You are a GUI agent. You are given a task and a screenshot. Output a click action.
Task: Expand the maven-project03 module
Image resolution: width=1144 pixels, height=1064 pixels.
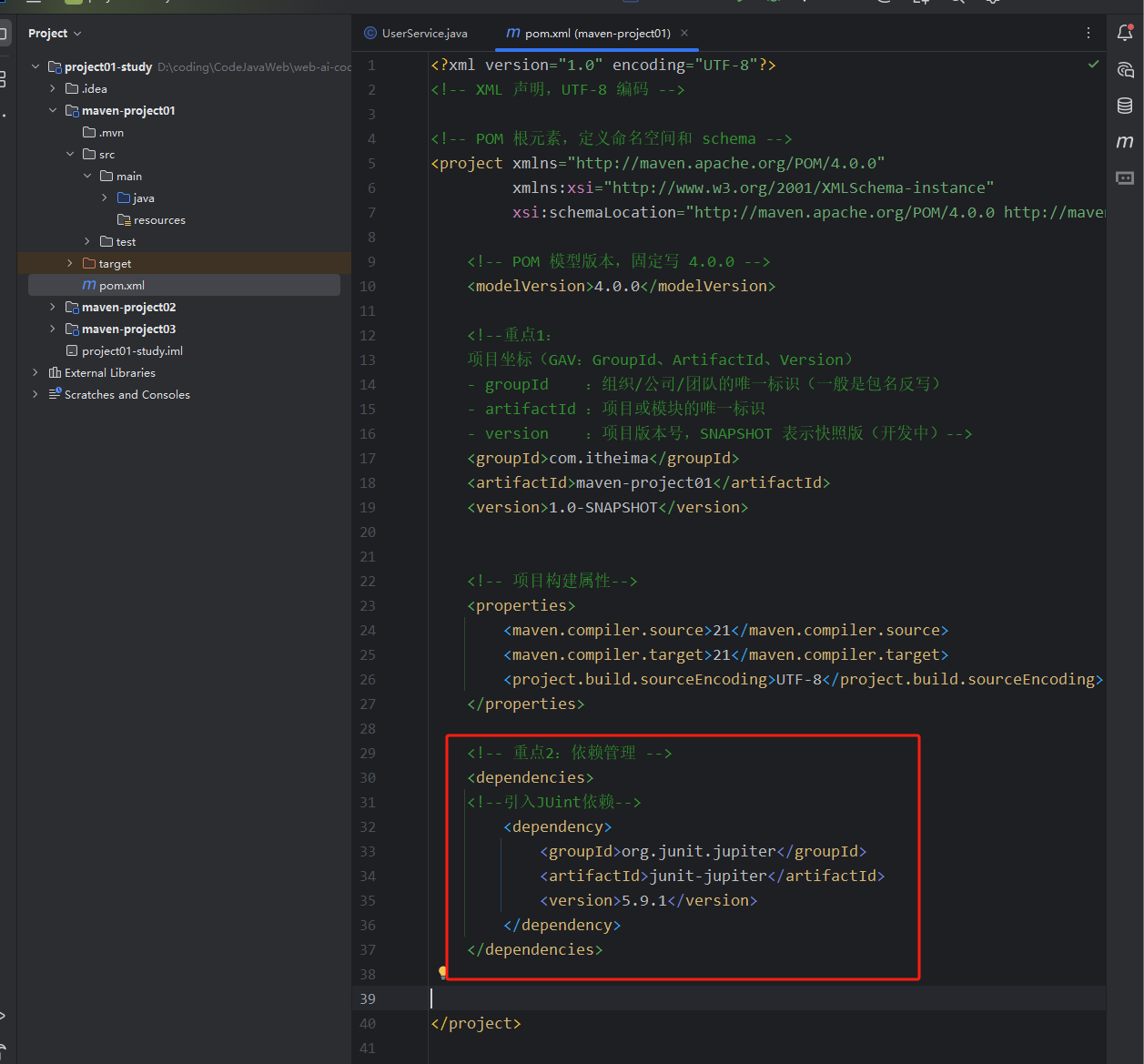(53, 329)
